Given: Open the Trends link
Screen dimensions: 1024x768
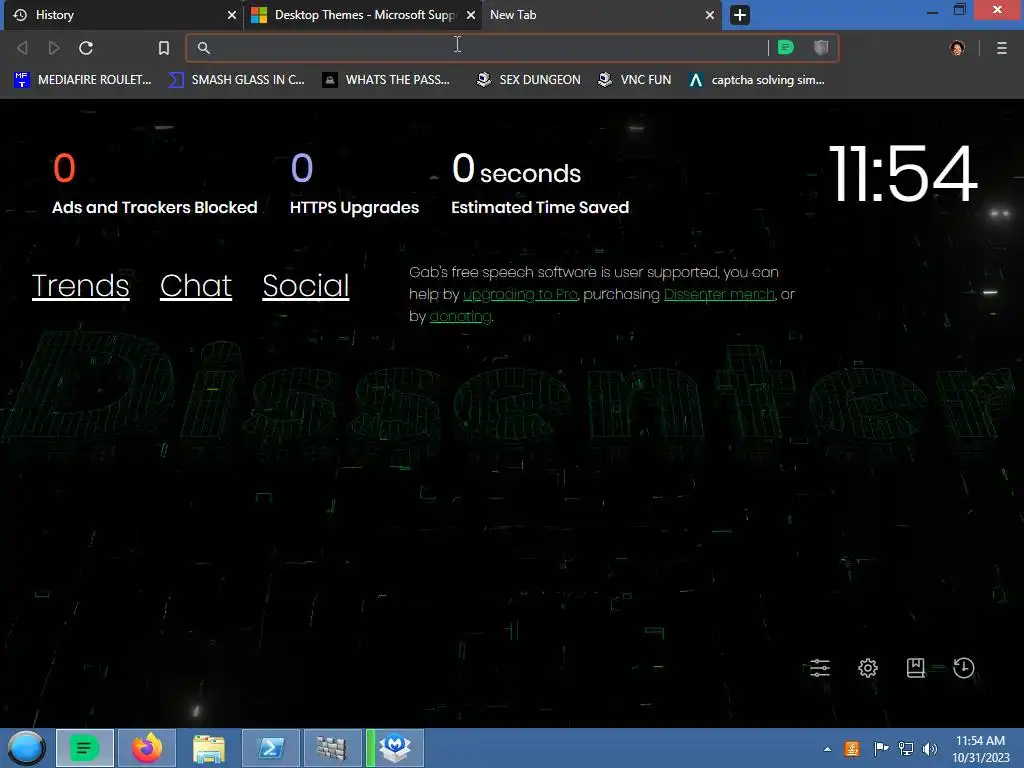Looking at the screenshot, I should point(80,285).
